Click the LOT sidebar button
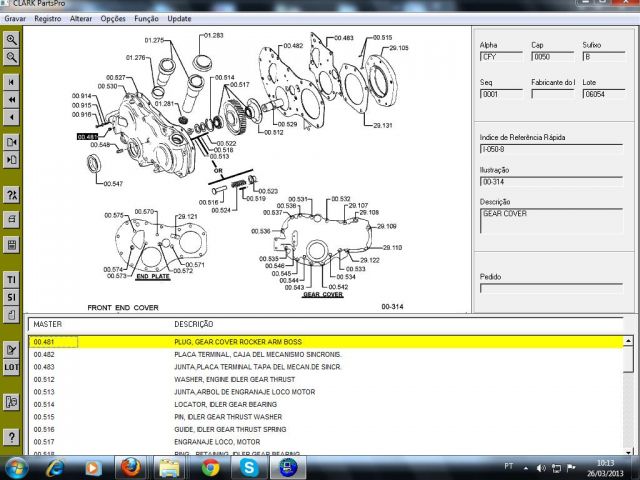The height and width of the screenshot is (480, 640). tap(11, 367)
